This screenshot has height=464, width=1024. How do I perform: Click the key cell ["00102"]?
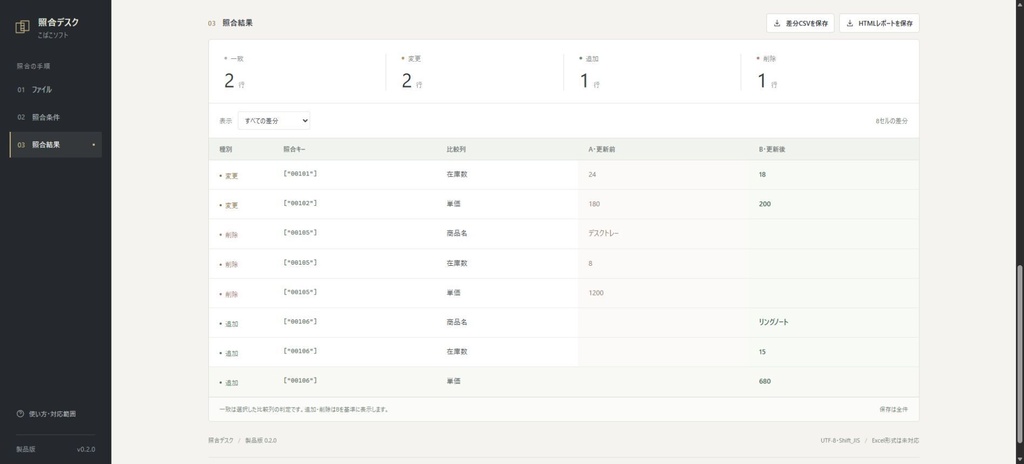(300, 203)
